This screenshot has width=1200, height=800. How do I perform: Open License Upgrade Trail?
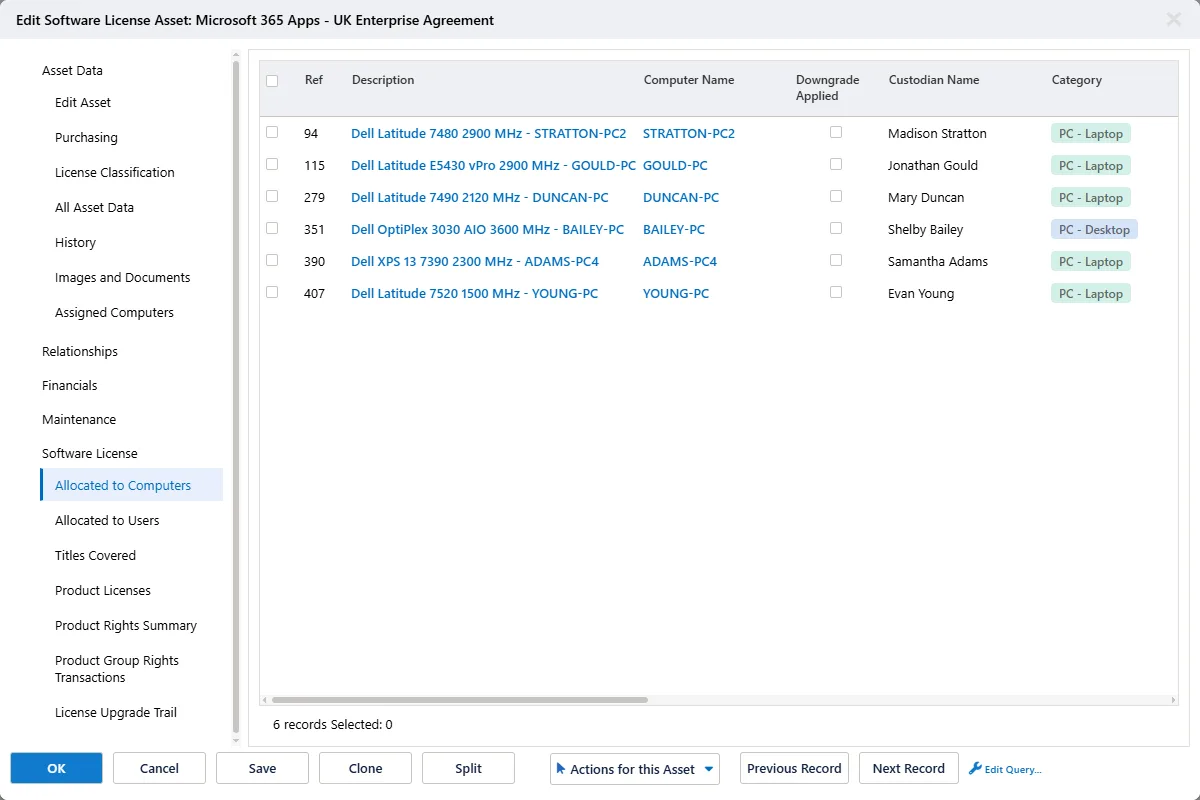tap(116, 713)
